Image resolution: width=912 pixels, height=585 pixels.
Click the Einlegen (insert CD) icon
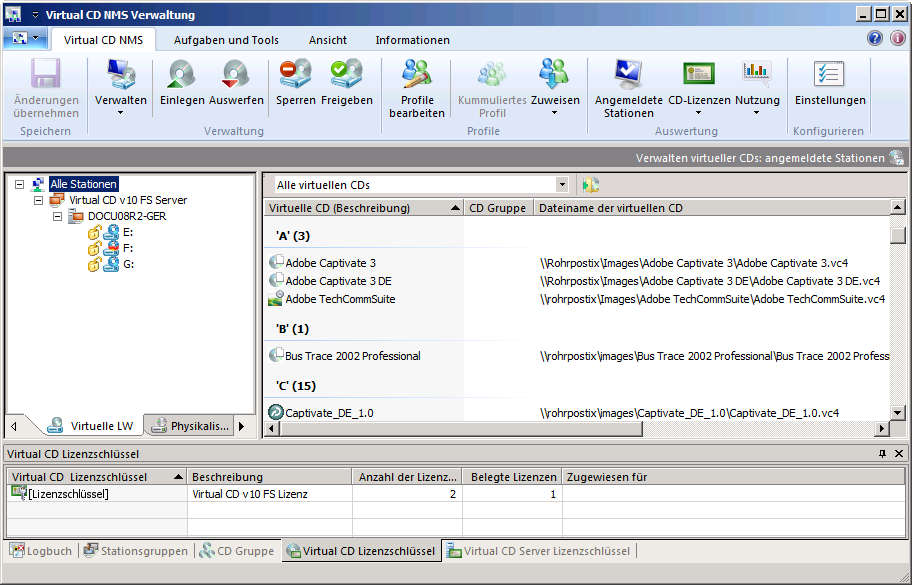182,76
